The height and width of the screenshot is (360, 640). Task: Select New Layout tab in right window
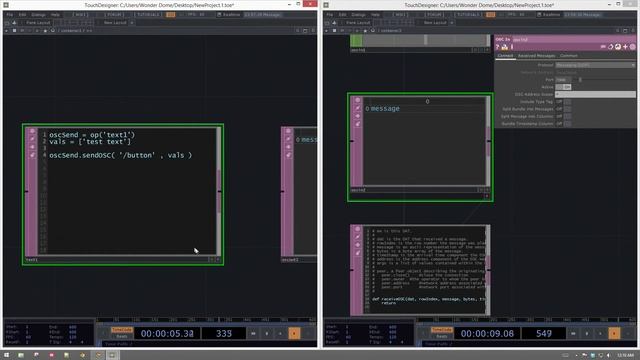435,22
